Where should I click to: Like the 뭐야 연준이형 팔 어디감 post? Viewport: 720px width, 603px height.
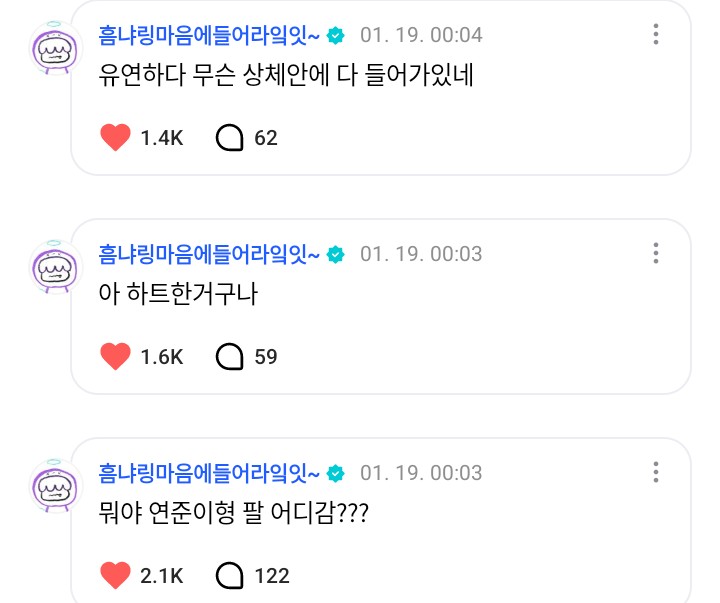115,575
